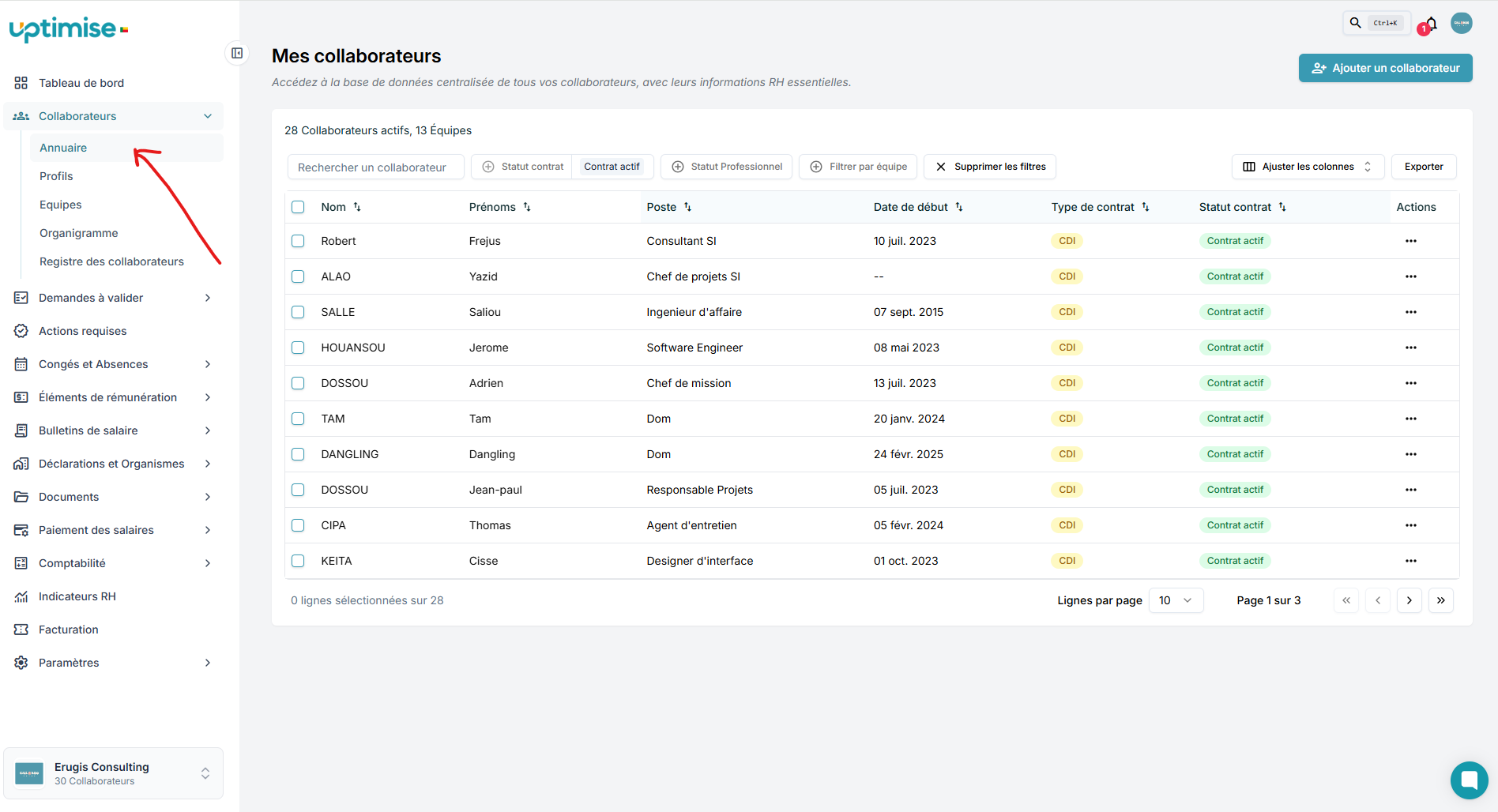
Task: Open actions menu for Robert Frejus
Action: pos(1411,241)
